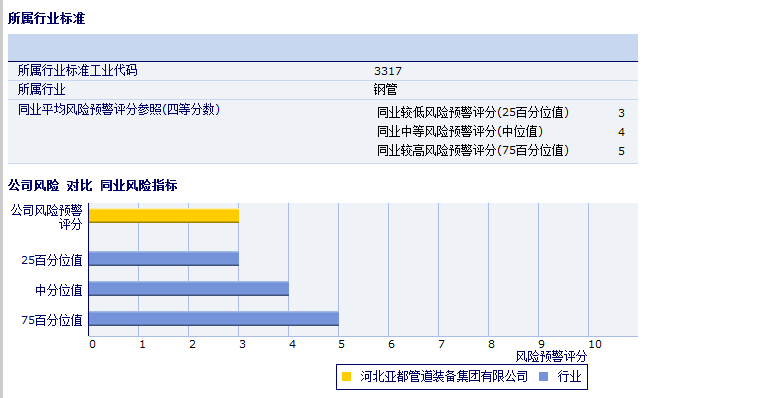
Task: Click x-axis tick label 10
Action: coord(595,344)
